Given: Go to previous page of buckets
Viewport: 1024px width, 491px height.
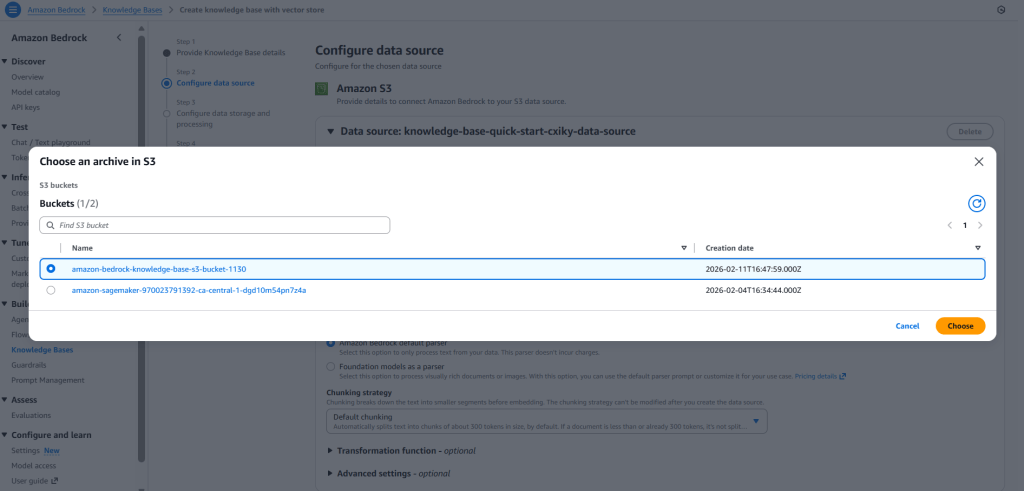Looking at the screenshot, I should pyautogui.click(x=949, y=226).
